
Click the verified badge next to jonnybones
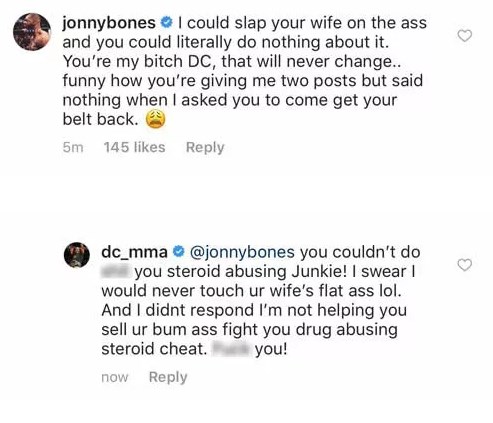click(x=166, y=23)
